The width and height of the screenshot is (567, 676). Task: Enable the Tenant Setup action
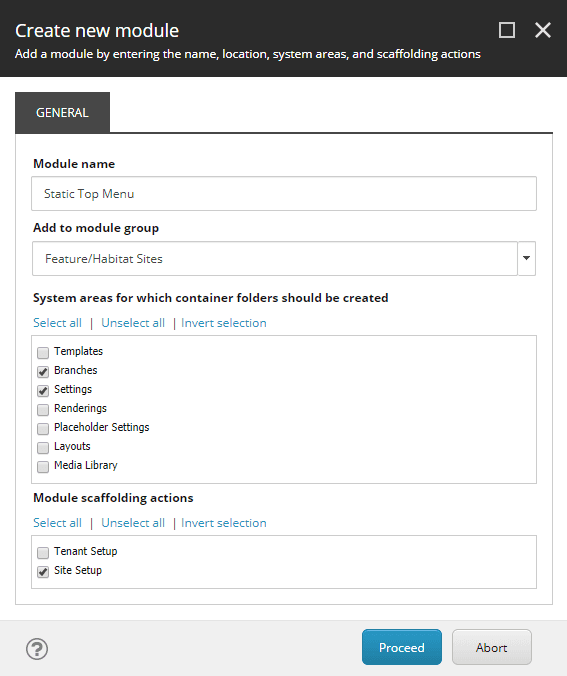(x=43, y=553)
